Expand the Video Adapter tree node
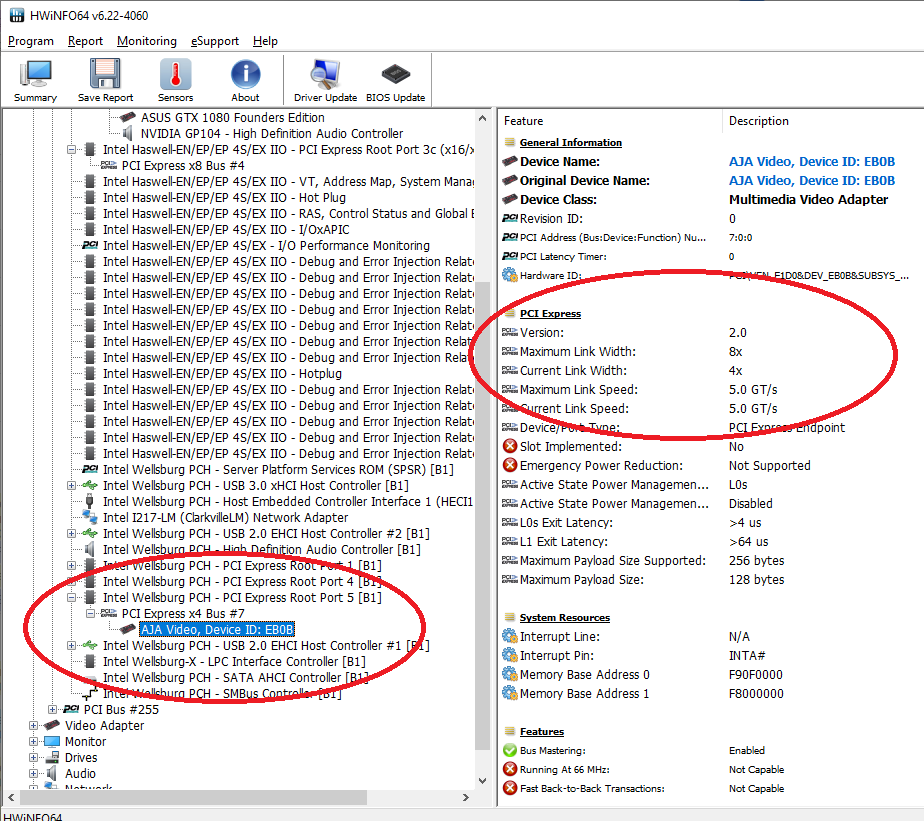Screen dimensions: 924x821 [33, 725]
